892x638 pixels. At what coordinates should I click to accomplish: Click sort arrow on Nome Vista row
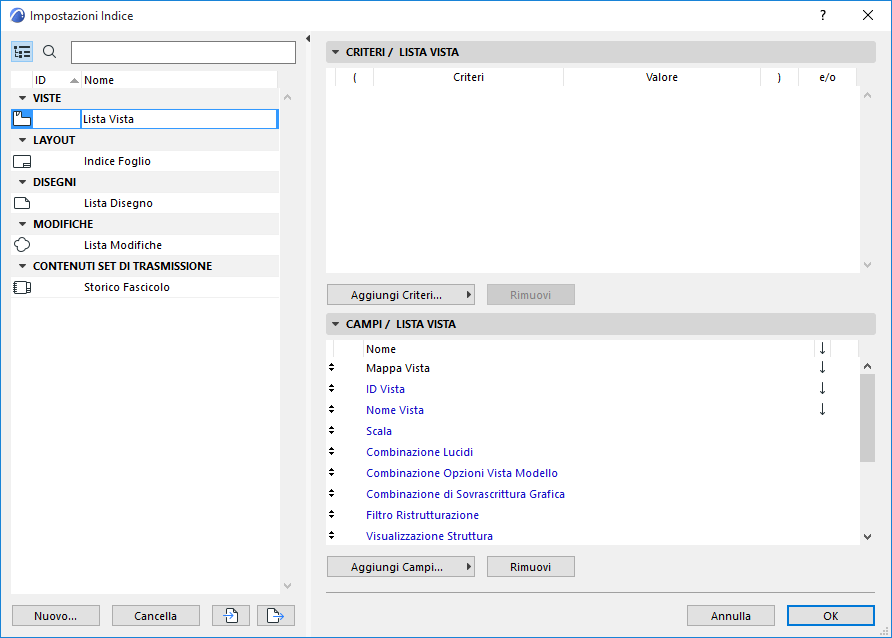click(823, 410)
